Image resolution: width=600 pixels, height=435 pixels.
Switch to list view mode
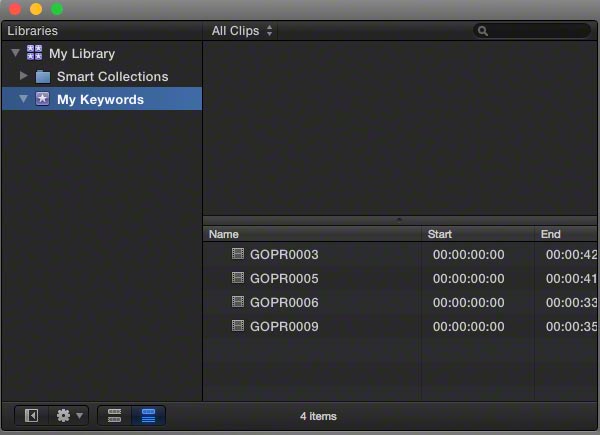pyautogui.click(x=148, y=415)
